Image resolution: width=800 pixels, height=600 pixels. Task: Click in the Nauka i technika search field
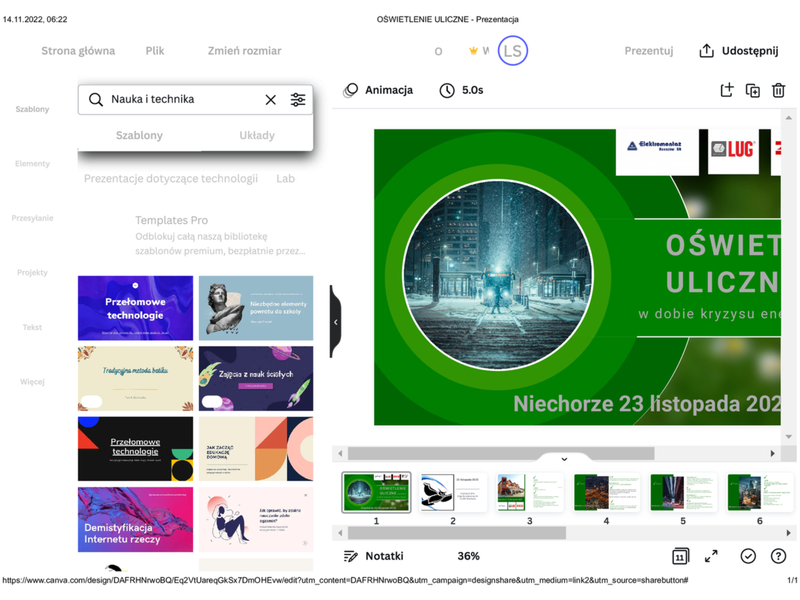180,100
